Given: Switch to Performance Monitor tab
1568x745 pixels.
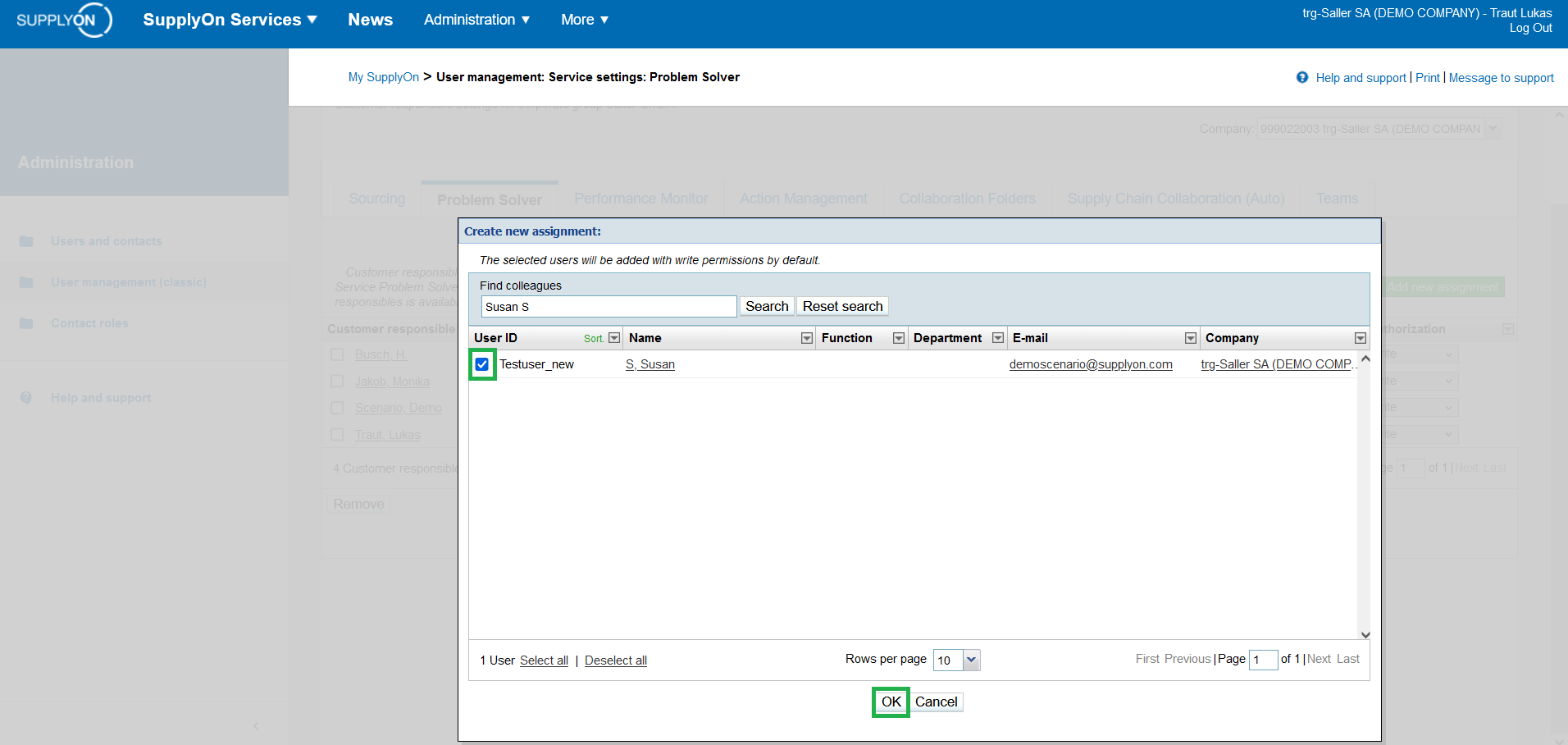Looking at the screenshot, I should pos(641,199).
